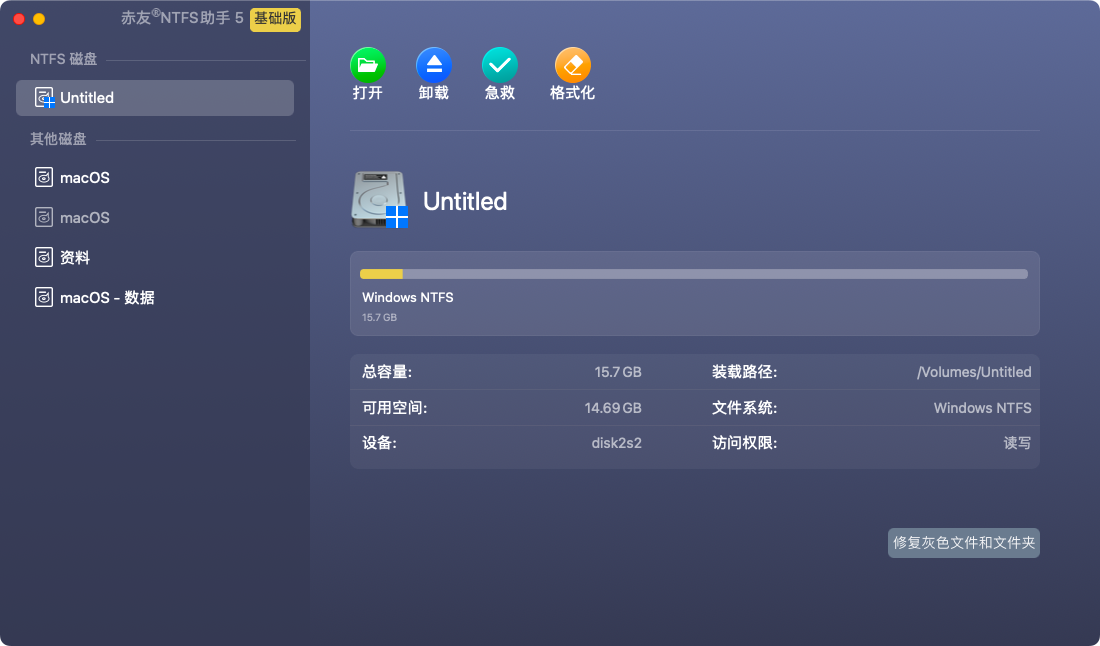
Task: Click the 总容量 label
Action: pyautogui.click(x=387, y=372)
